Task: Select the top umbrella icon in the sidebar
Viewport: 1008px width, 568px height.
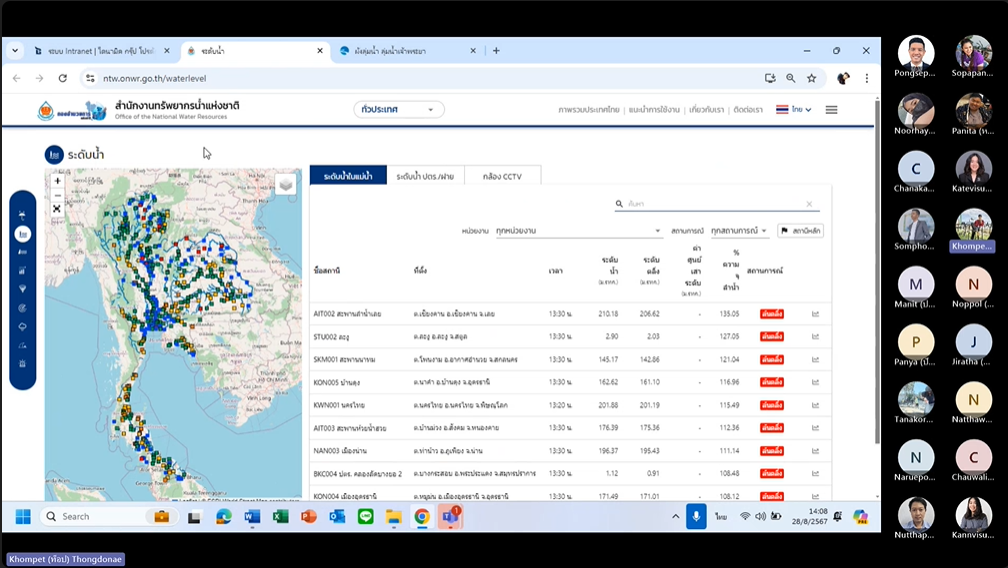Action: click(22, 215)
